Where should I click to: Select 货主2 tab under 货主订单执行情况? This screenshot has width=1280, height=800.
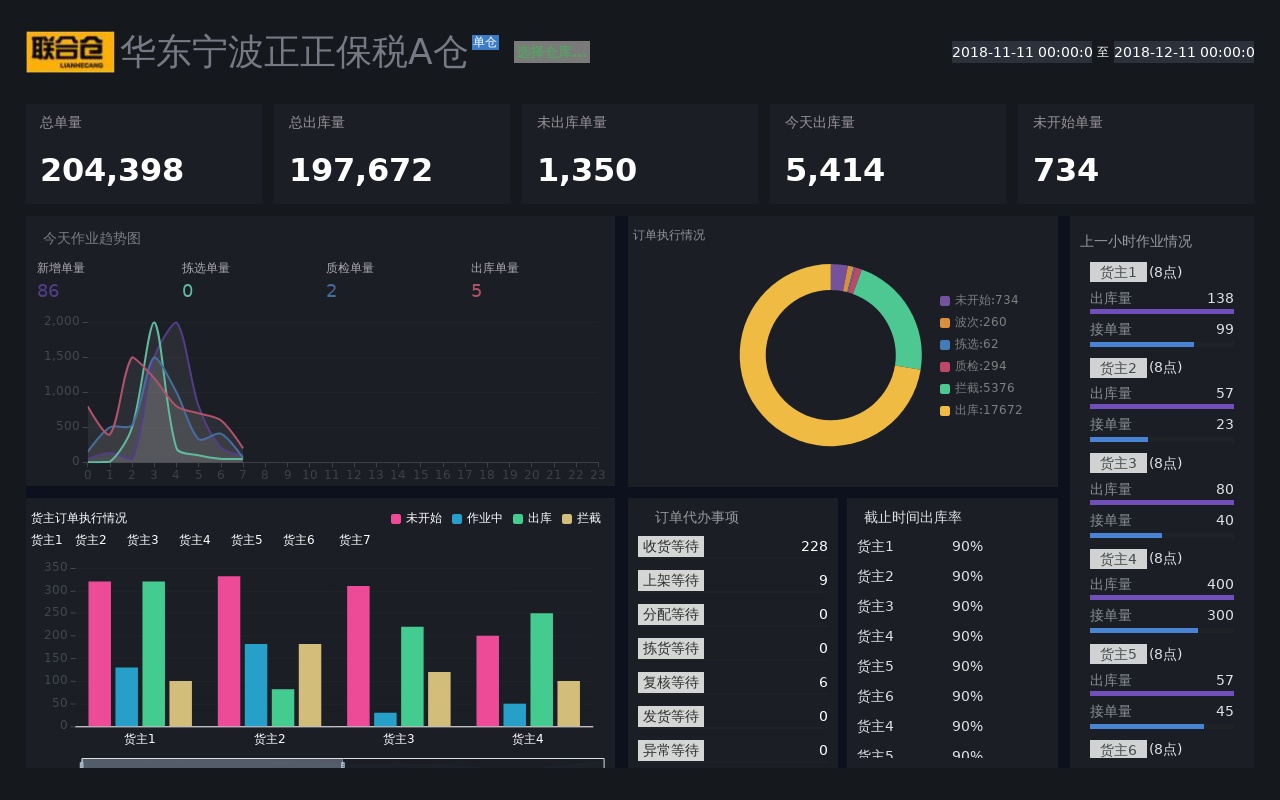click(91, 540)
